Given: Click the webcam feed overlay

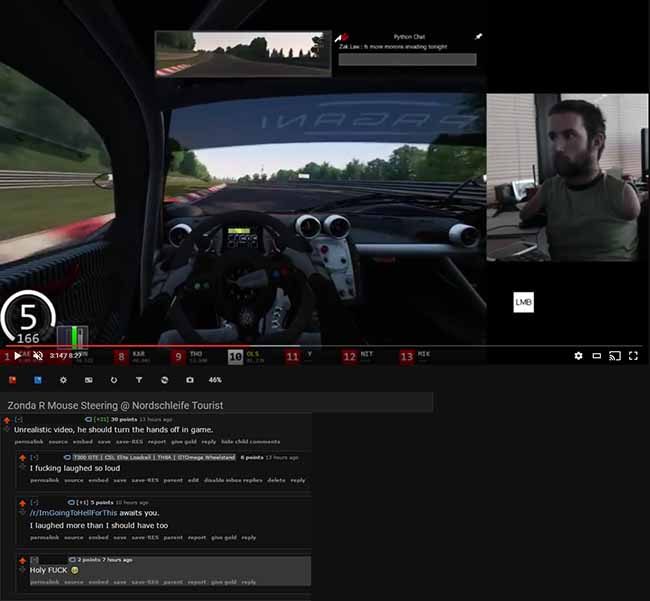Looking at the screenshot, I should tap(567, 177).
